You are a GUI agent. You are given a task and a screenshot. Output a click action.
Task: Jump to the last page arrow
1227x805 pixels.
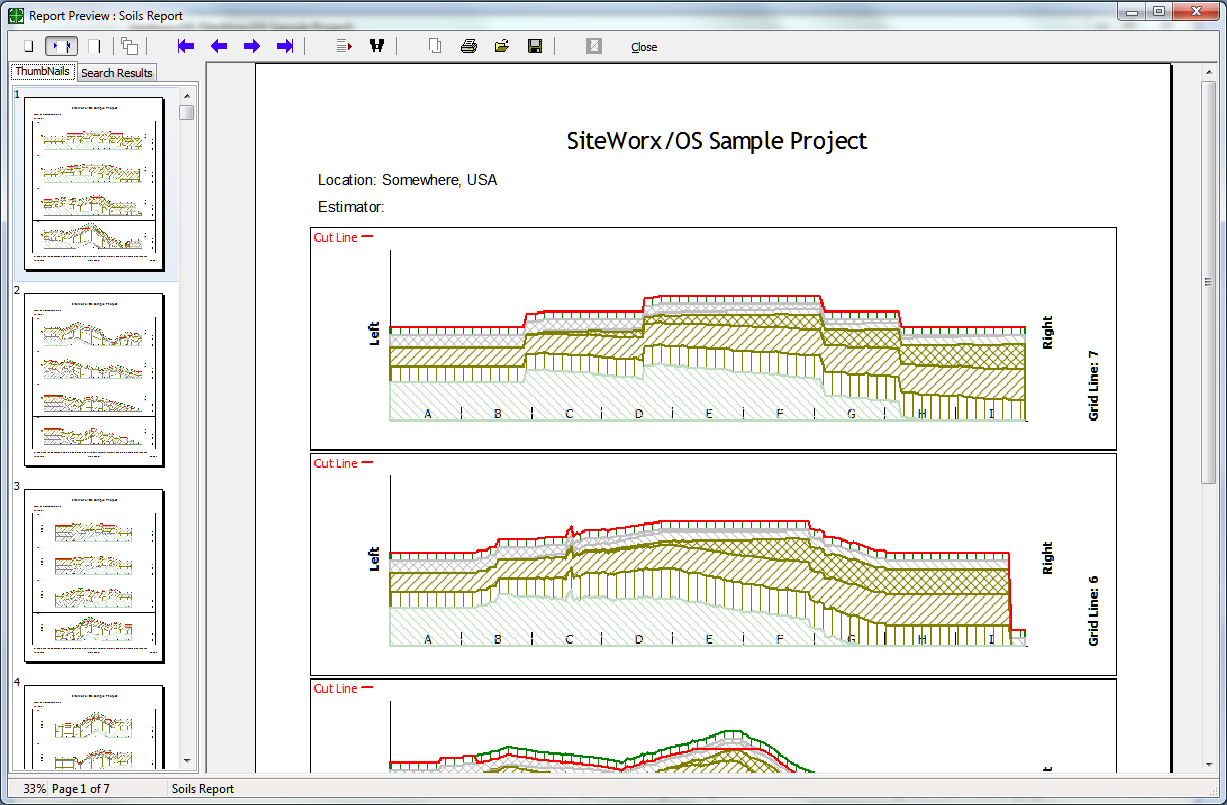[285, 46]
